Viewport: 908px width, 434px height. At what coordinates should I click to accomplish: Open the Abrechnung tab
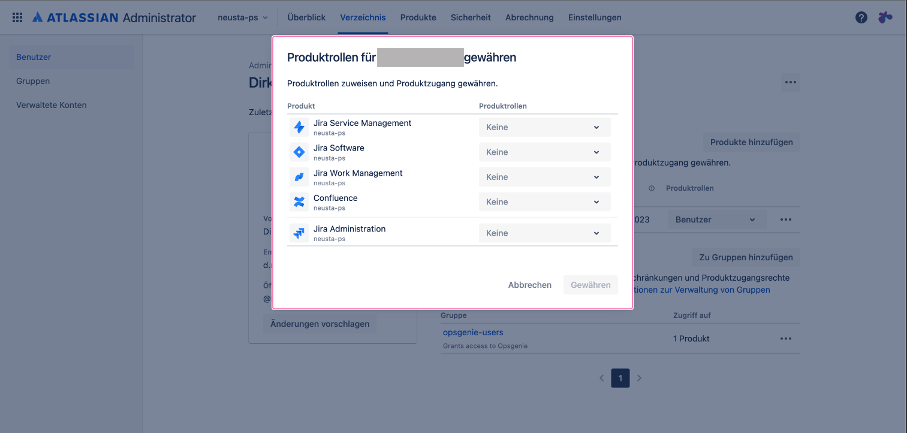[529, 17]
